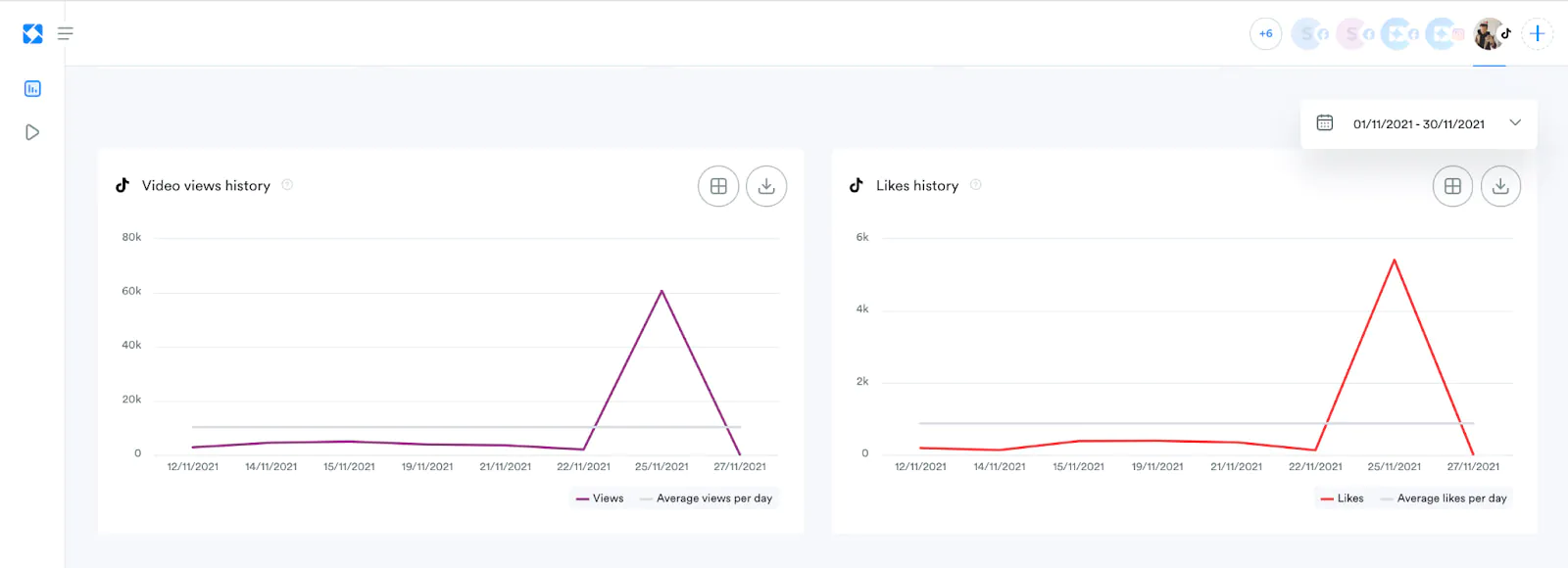The height and width of the screenshot is (568, 1568).
Task: Open the 01/11/2021 - 30/11/2021 date range picker
Action: [x=1419, y=124]
